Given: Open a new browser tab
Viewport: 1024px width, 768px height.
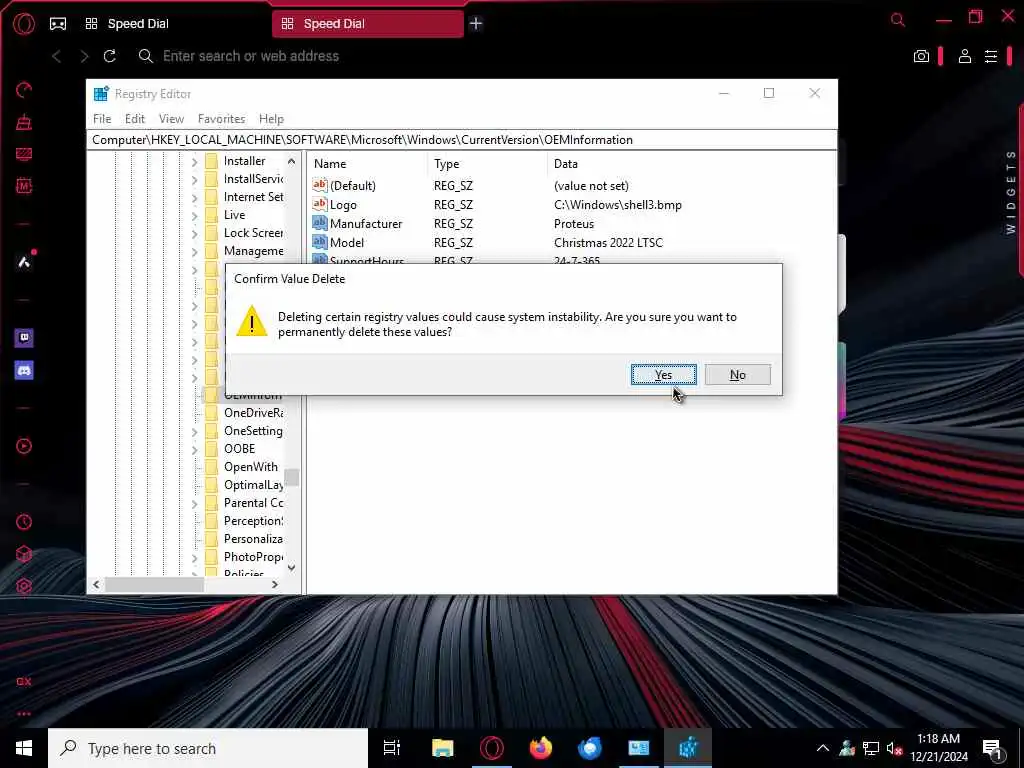Looking at the screenshot, I should coord(476,24).
